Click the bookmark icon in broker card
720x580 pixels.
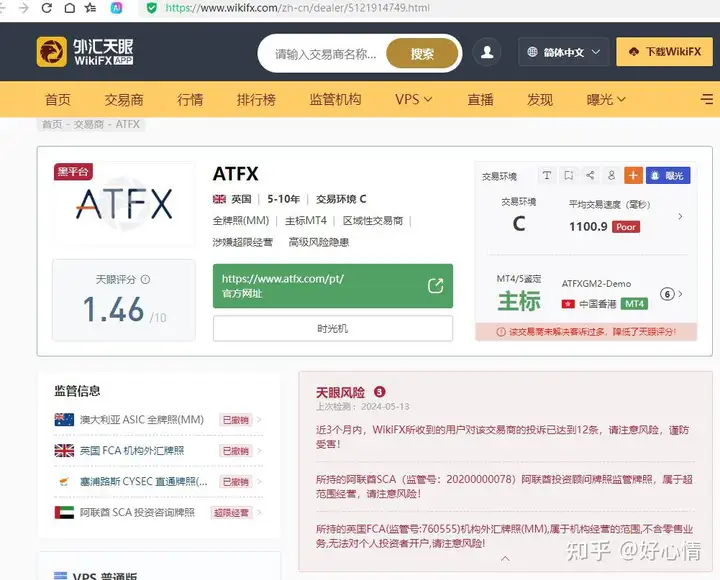568,175
